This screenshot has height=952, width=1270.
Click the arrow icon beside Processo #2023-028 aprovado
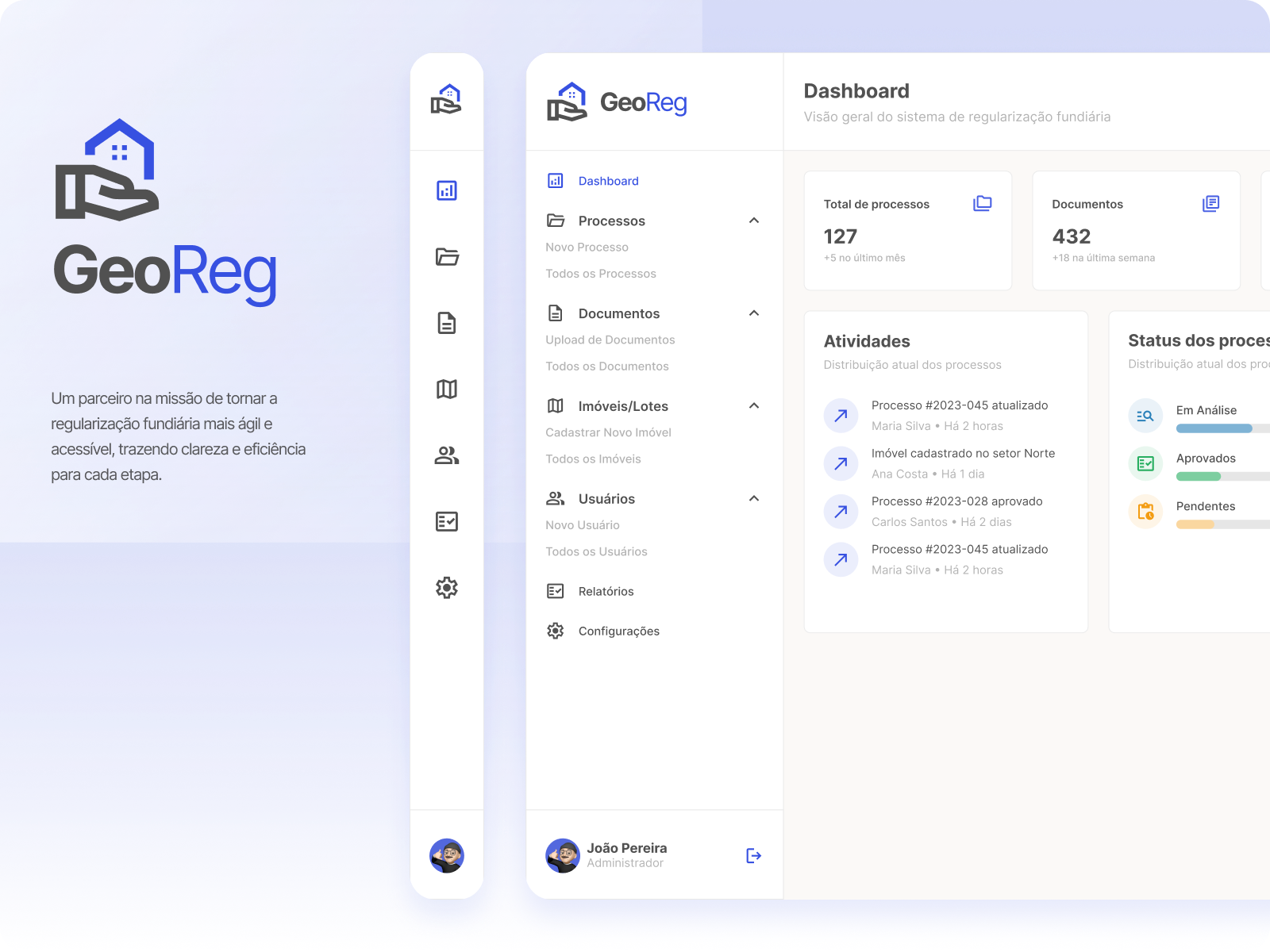pyautogui.click(x=841, y=512)
